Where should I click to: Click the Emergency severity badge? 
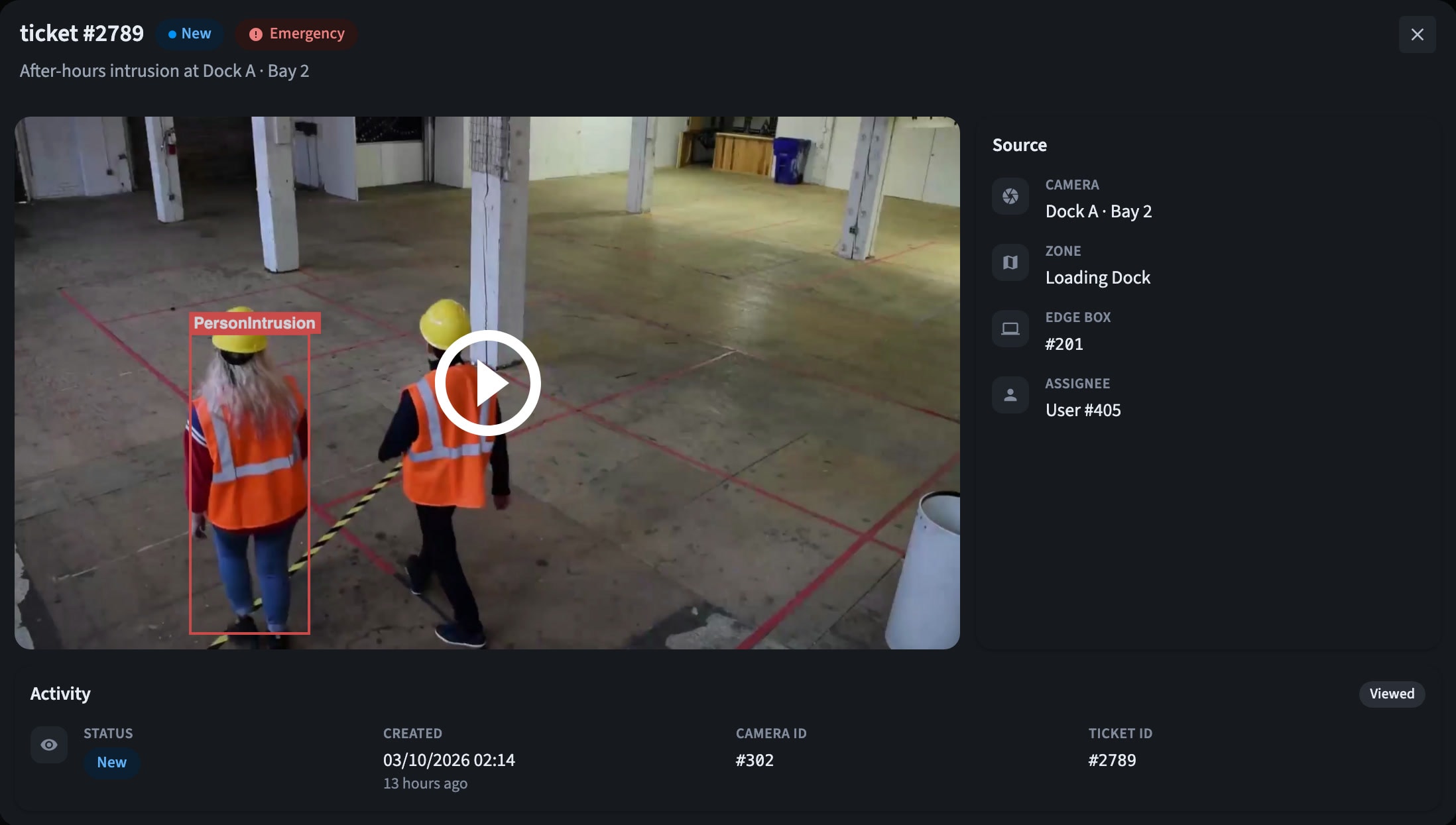point(297,34)
